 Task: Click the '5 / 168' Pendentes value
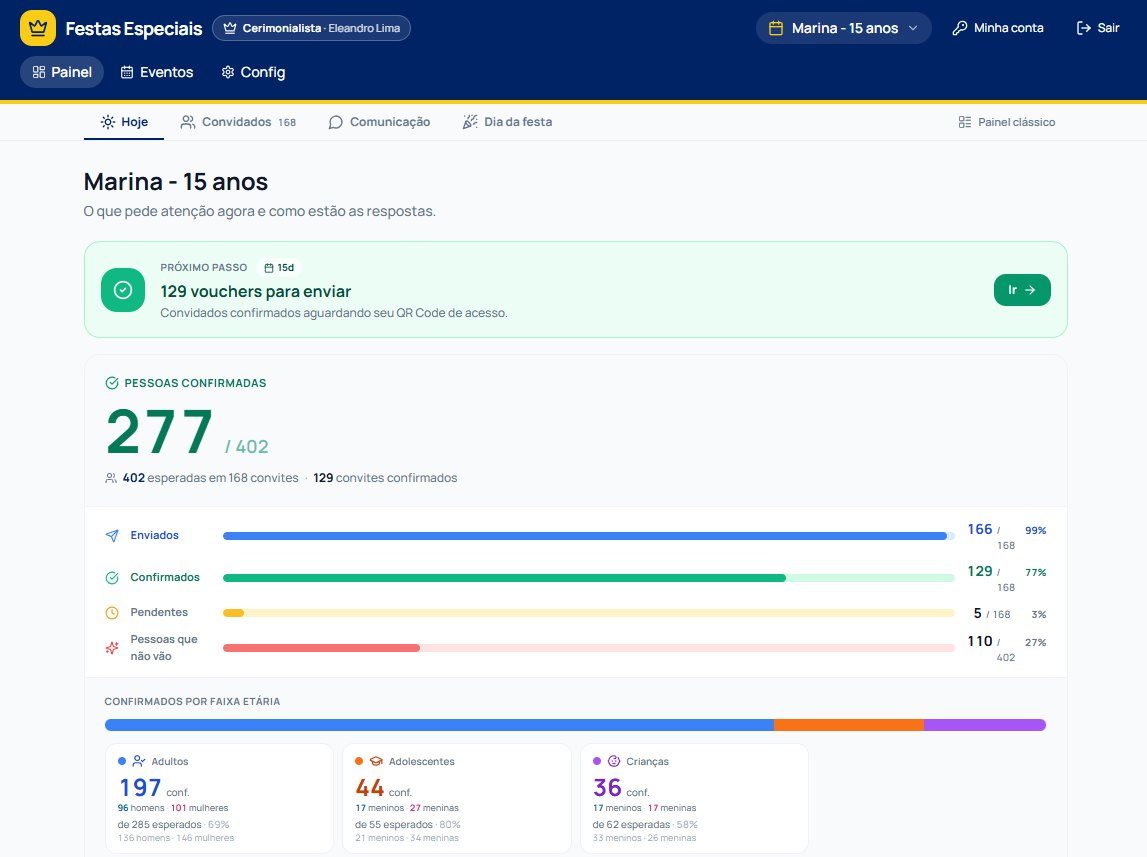tap(992, 614)
